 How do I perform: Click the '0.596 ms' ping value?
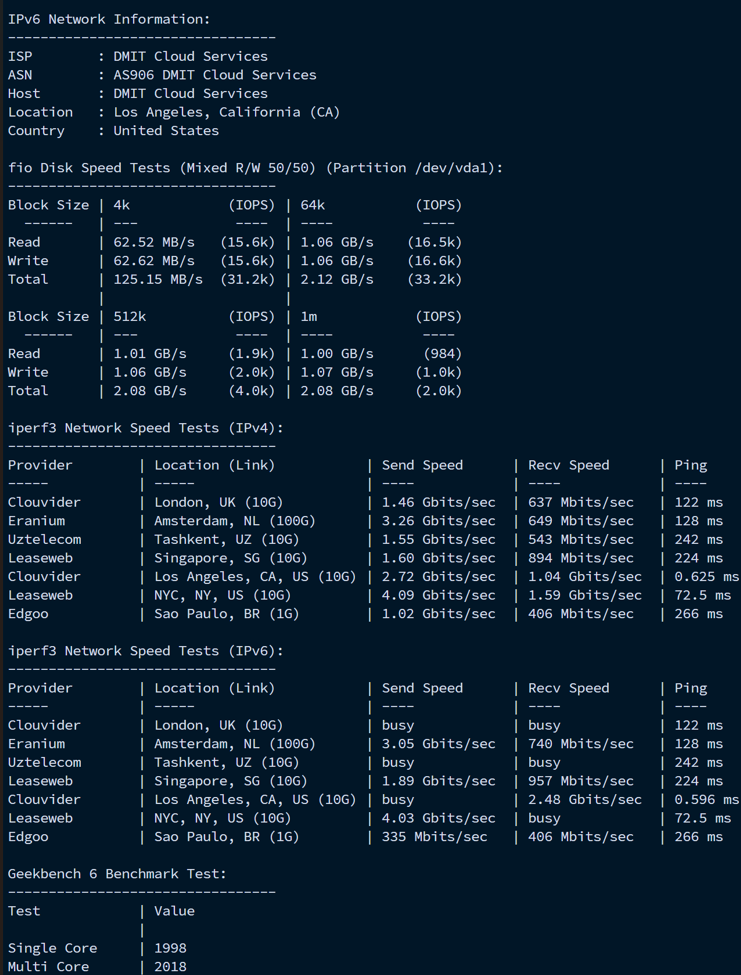point(707,800)
